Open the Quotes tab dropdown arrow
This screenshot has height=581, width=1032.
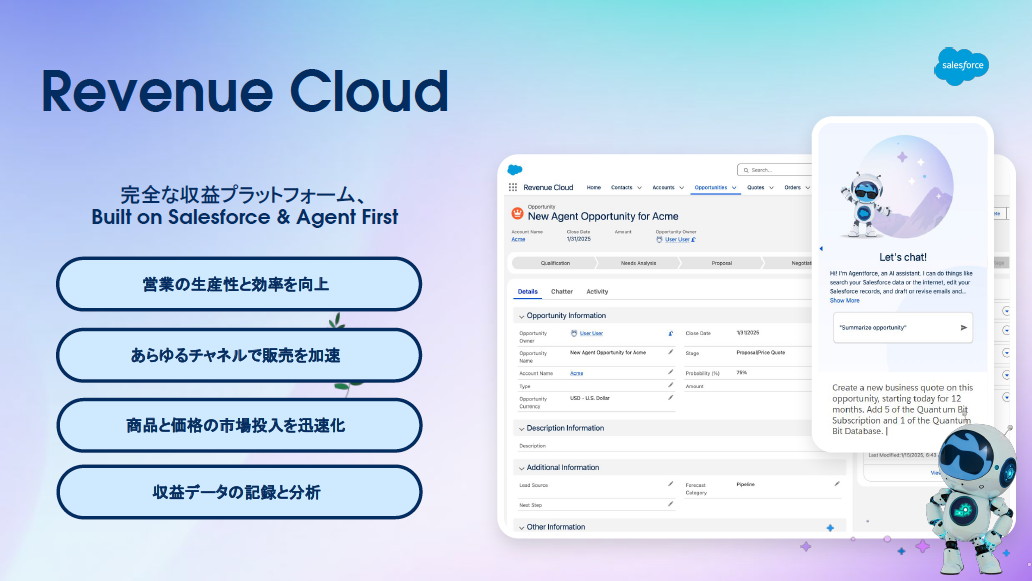771,188
